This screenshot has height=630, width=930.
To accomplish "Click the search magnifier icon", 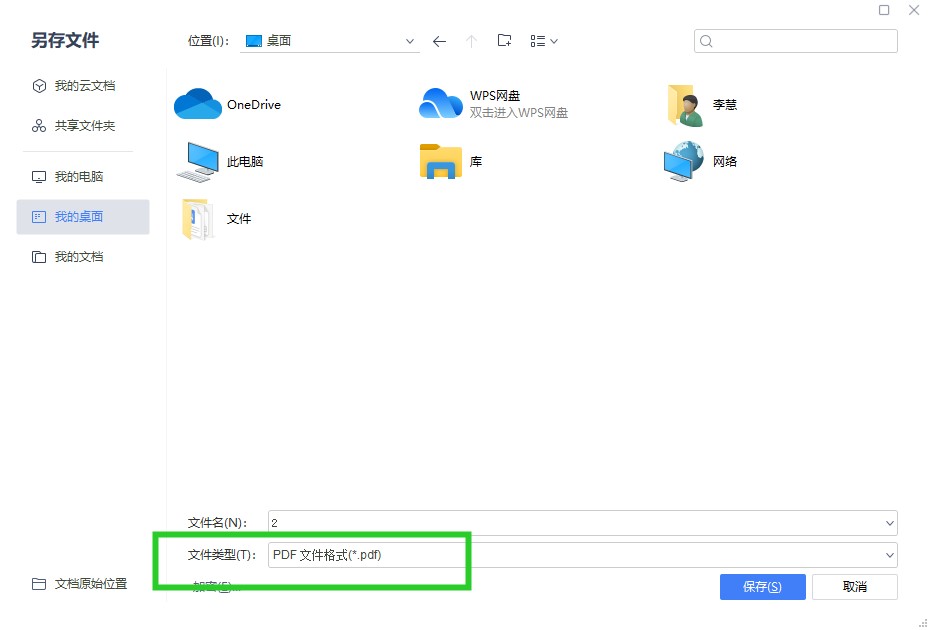I will click(706, 41).
